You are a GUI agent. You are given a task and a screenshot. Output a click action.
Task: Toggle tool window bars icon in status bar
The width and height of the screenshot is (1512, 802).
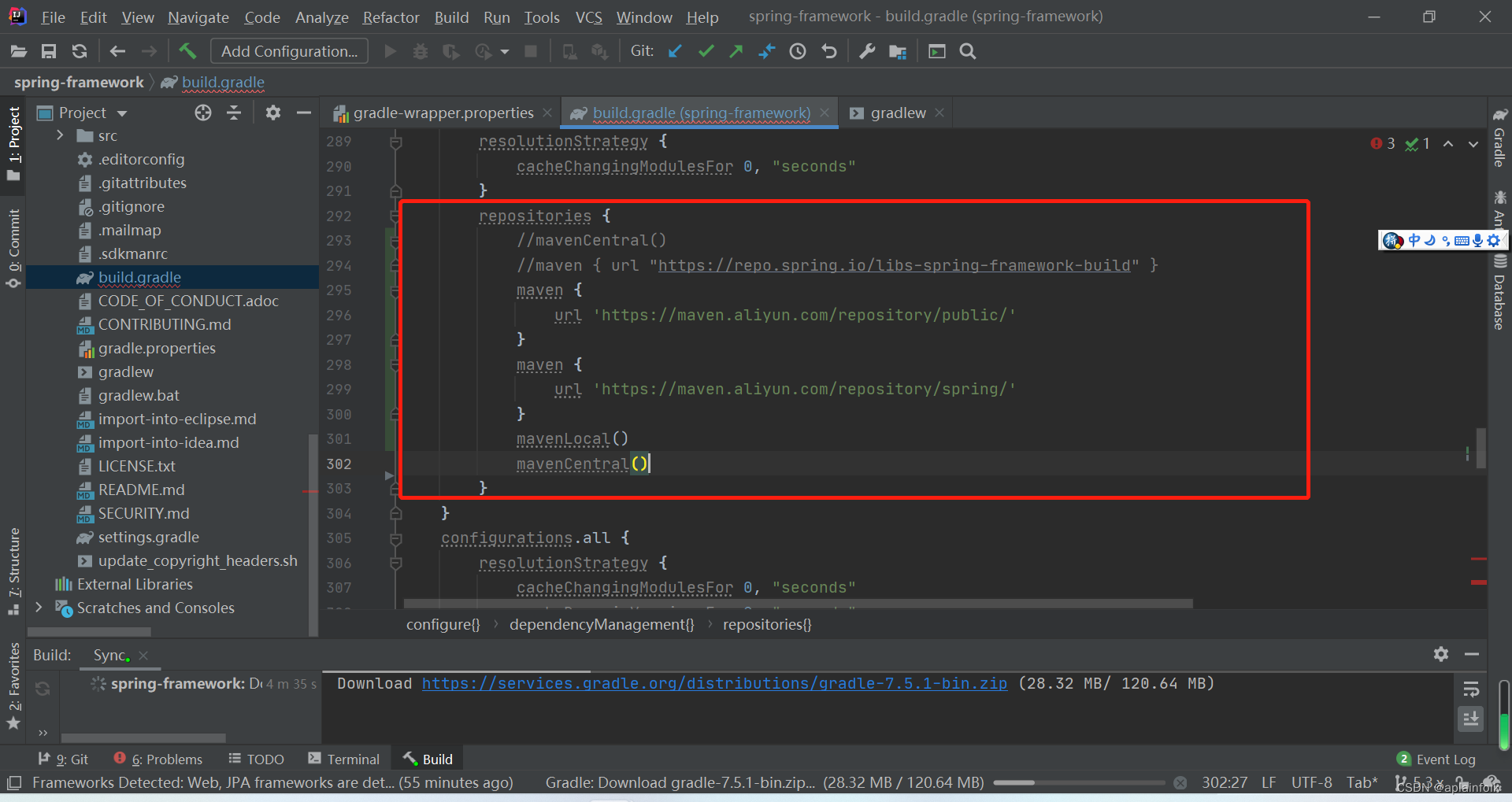(x=14, y=783)
